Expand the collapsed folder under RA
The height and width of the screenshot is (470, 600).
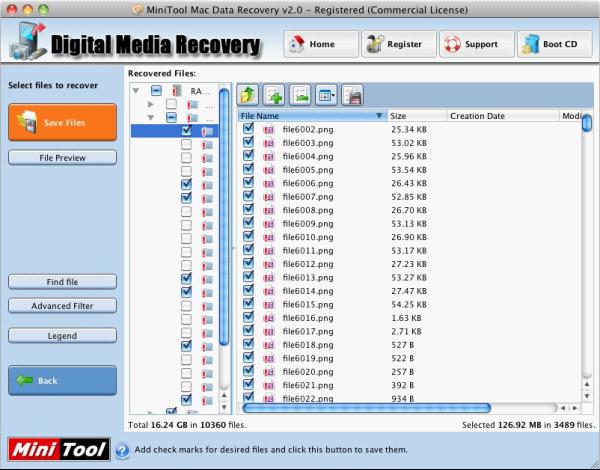pos(151,104)
